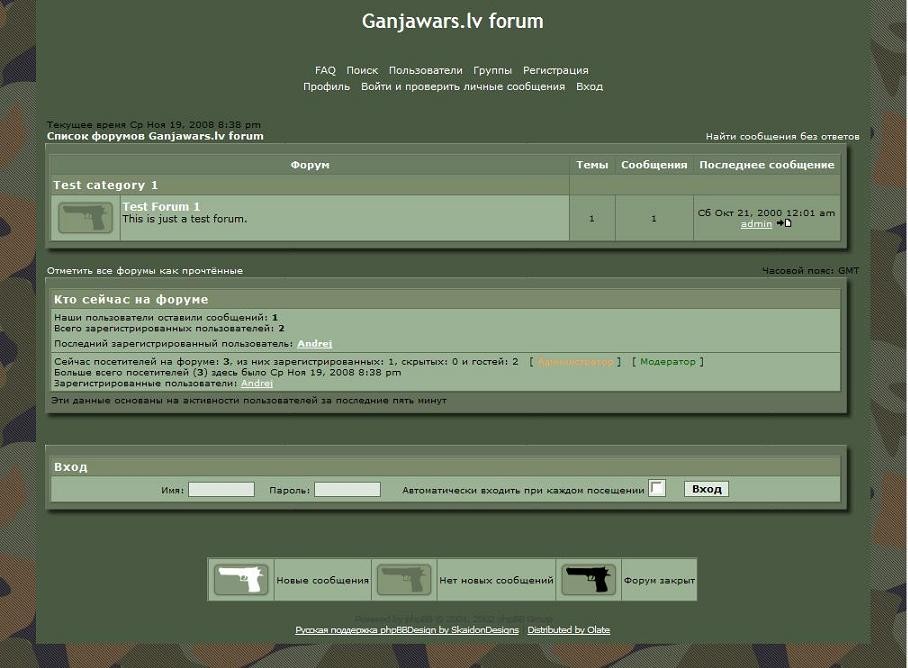Click the 'Часовой пояс: GMT' text
Viewport: 908px width, 668px height.
click(811, 271)
